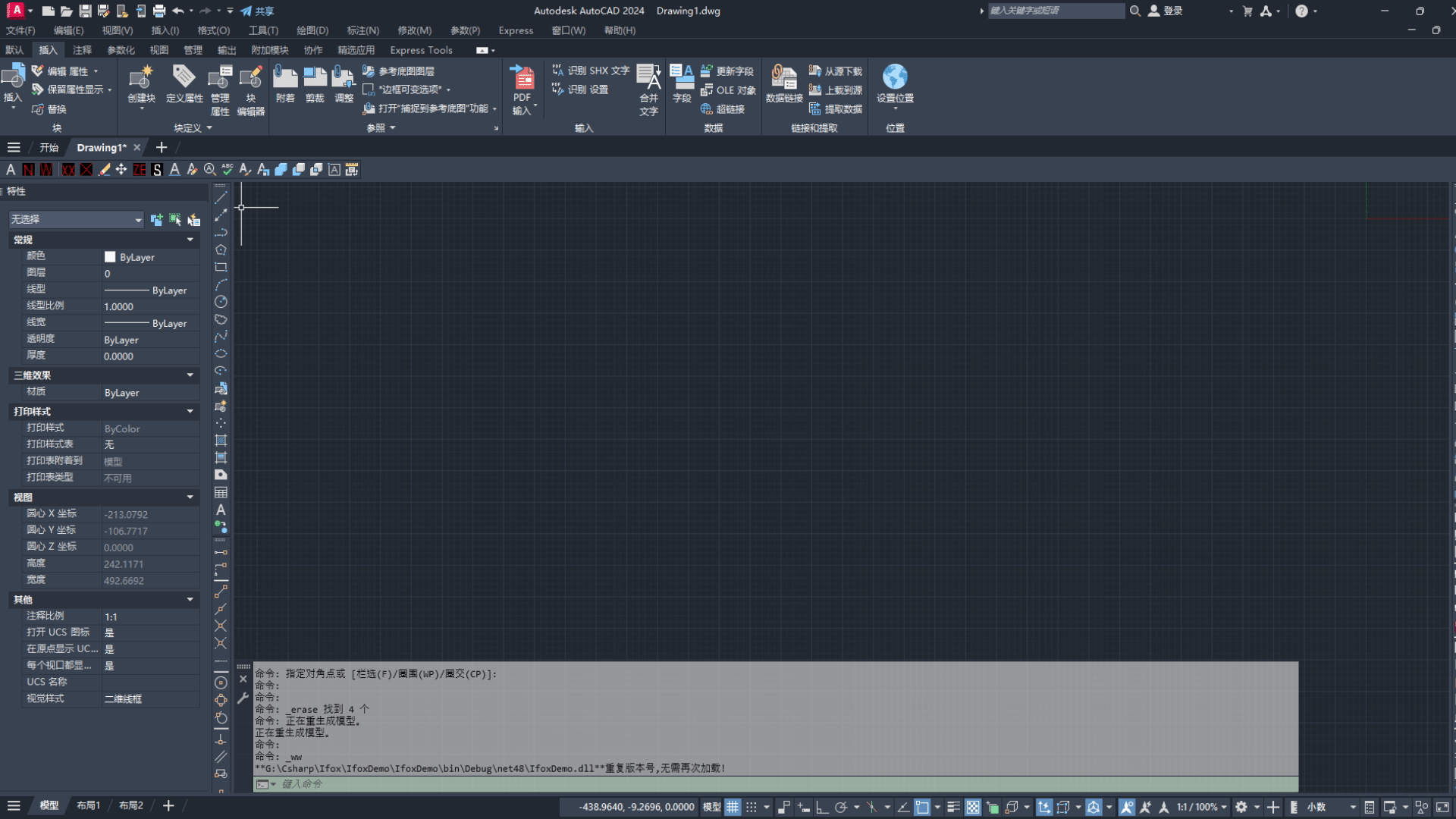
Task: Click the ByLayer color swatch
Action: (x=111, y=257)
